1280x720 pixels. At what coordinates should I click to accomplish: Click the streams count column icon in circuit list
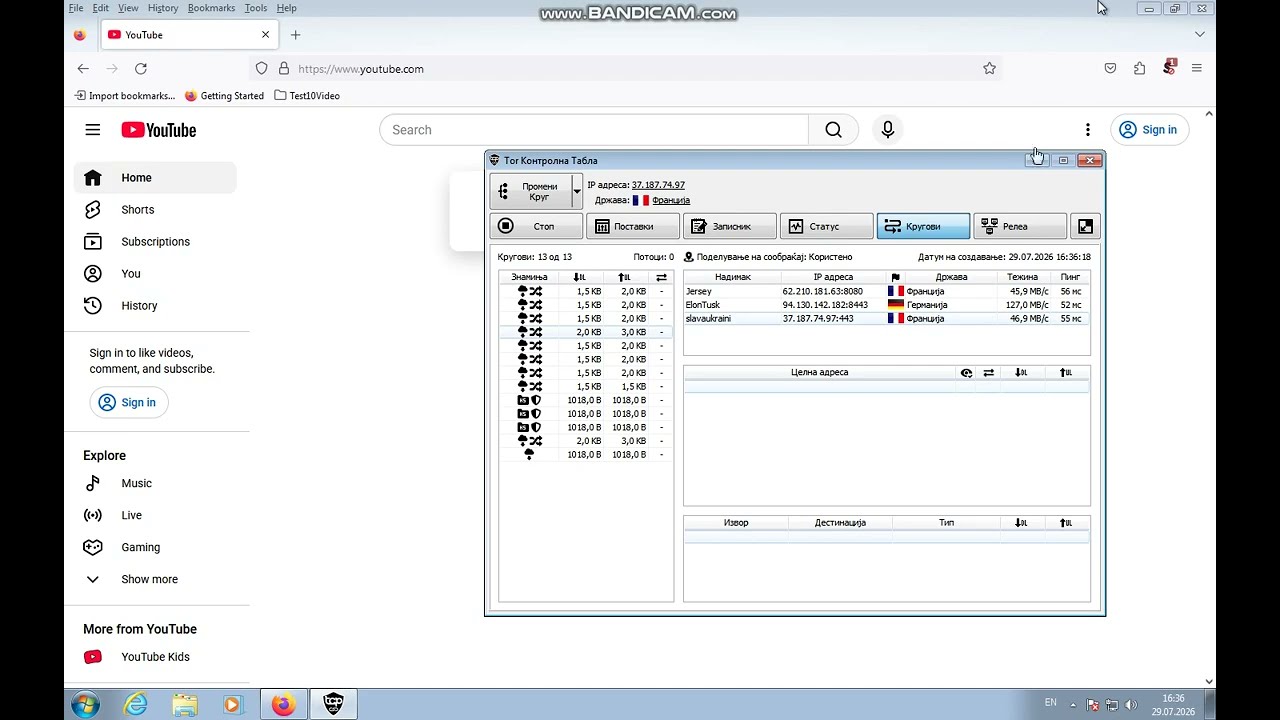click(661, 277)
